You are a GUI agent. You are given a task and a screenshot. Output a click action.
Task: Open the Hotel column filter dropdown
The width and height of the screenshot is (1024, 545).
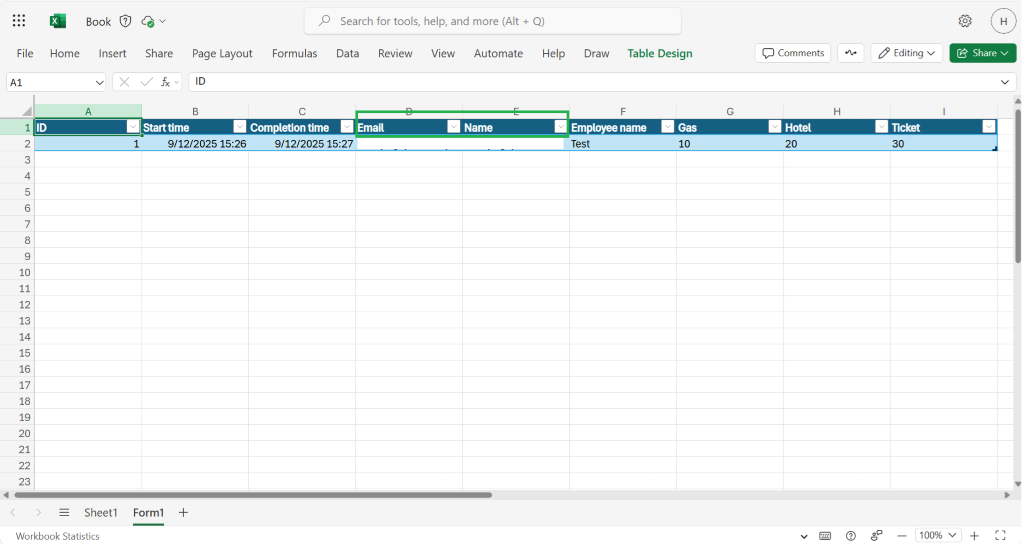(x=882, y=127)
